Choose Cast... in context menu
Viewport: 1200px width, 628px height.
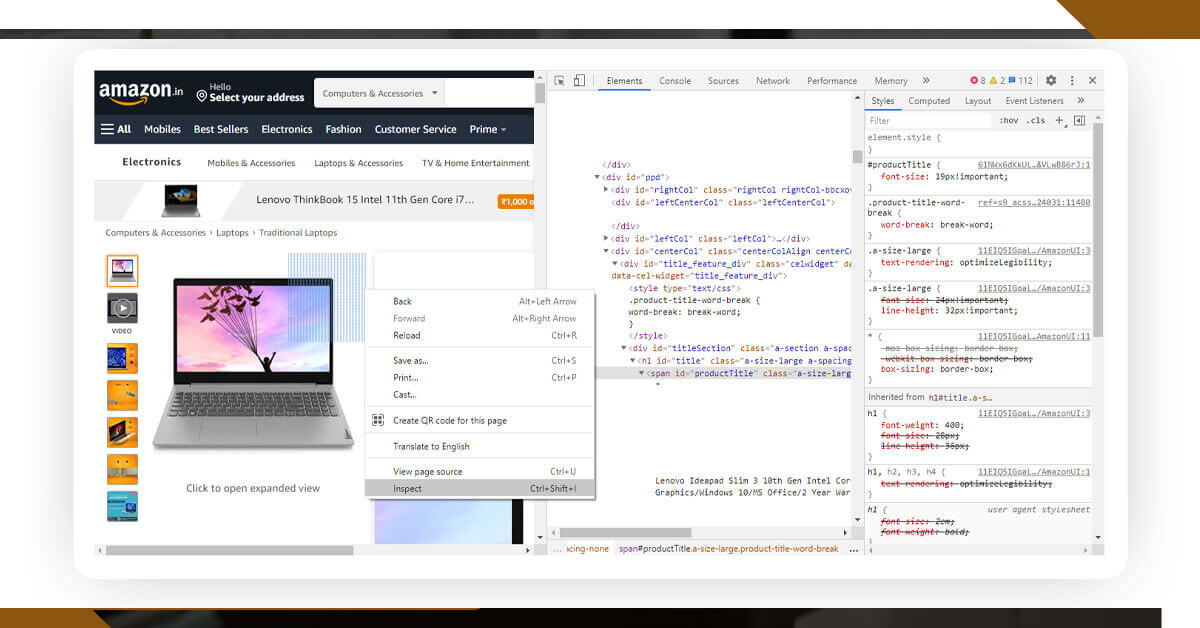pyautogui.click(x=480, y=395)
